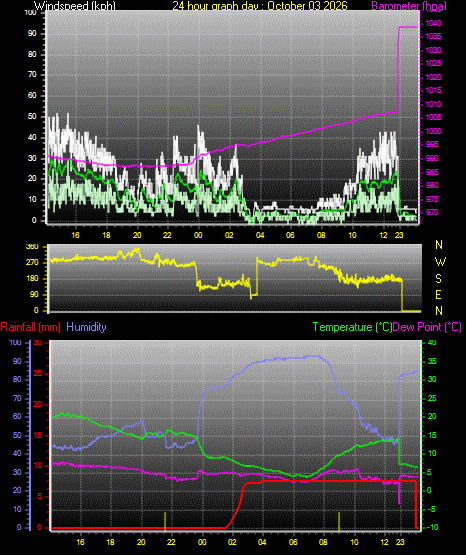Click the Barometer (hpa) axis title

point(409,6)
